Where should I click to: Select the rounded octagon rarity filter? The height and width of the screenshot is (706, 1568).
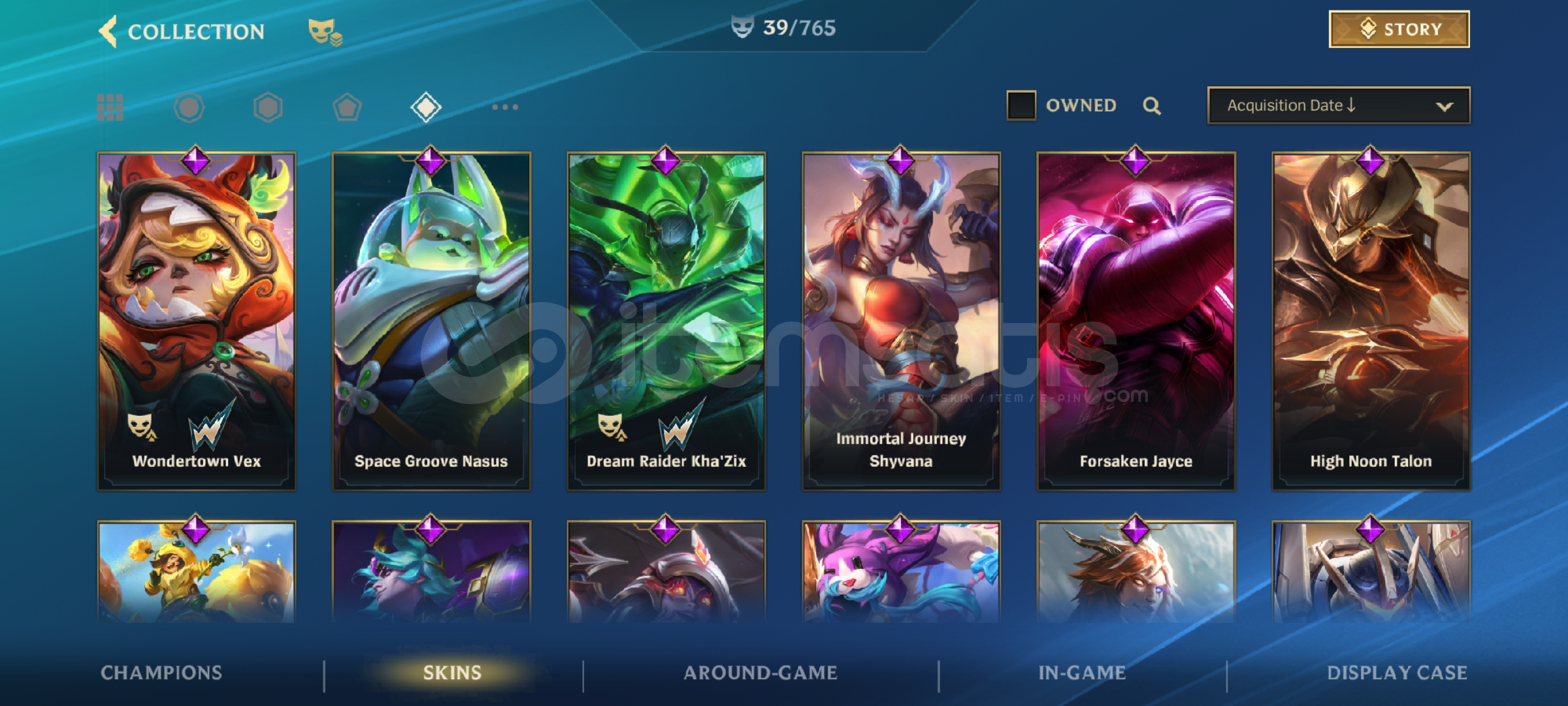click(189, 107)
